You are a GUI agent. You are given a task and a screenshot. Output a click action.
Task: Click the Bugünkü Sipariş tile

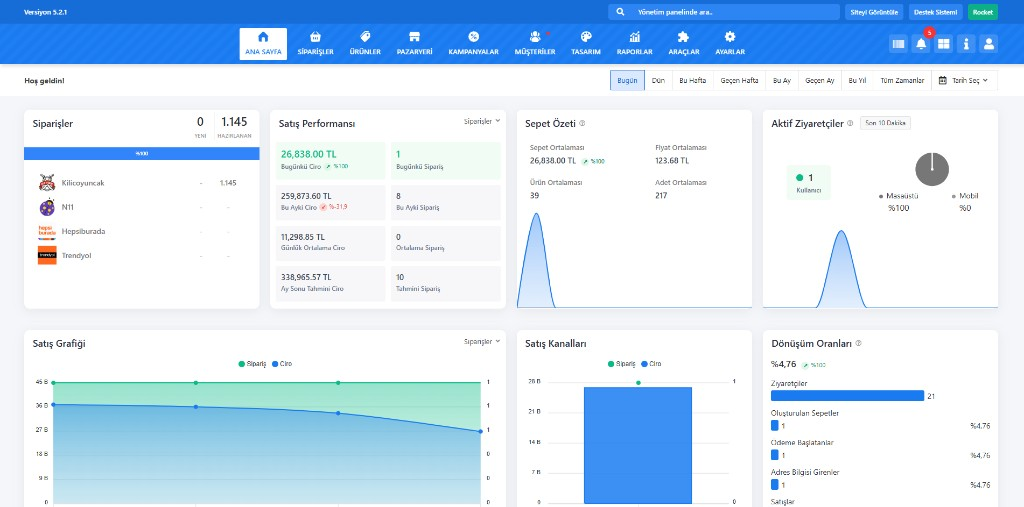click(x=445, y=160)
